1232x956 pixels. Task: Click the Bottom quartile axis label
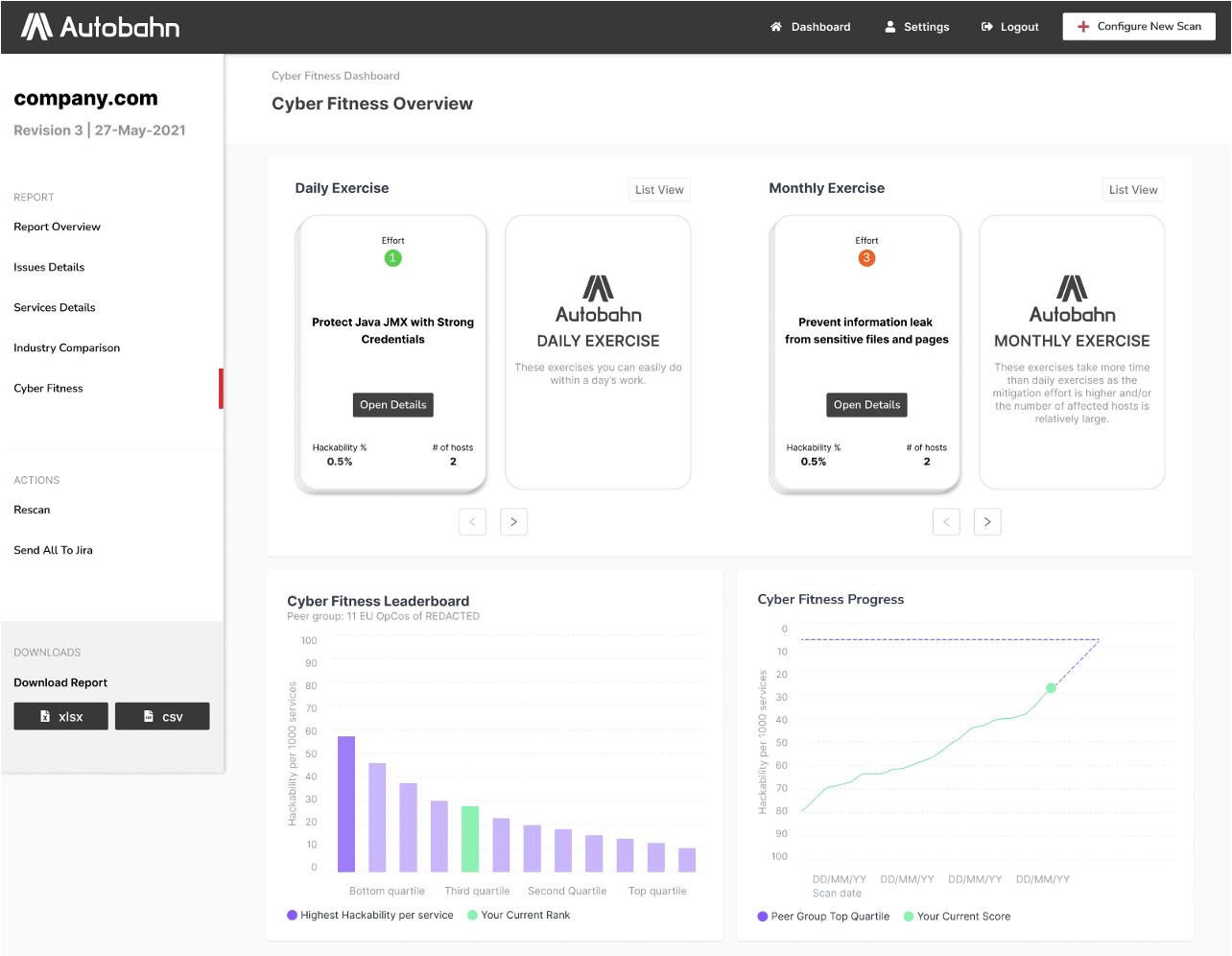click(x=387, y=892)
